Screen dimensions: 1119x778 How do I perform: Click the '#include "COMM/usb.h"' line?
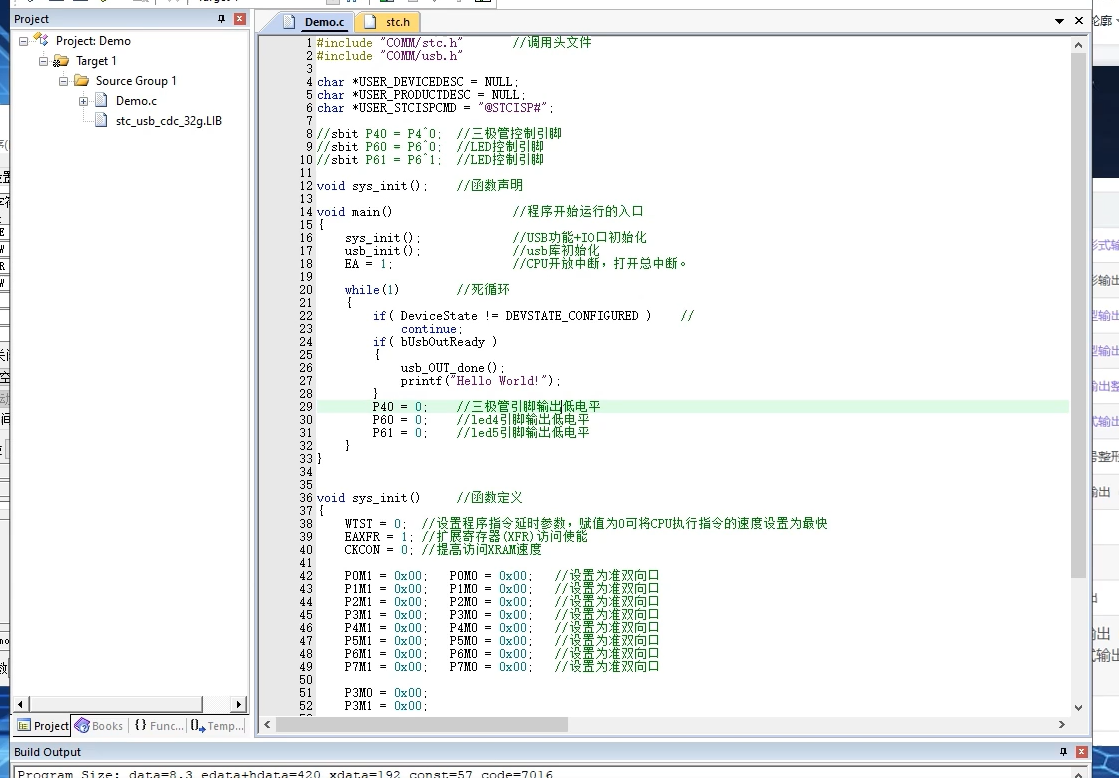390,56
